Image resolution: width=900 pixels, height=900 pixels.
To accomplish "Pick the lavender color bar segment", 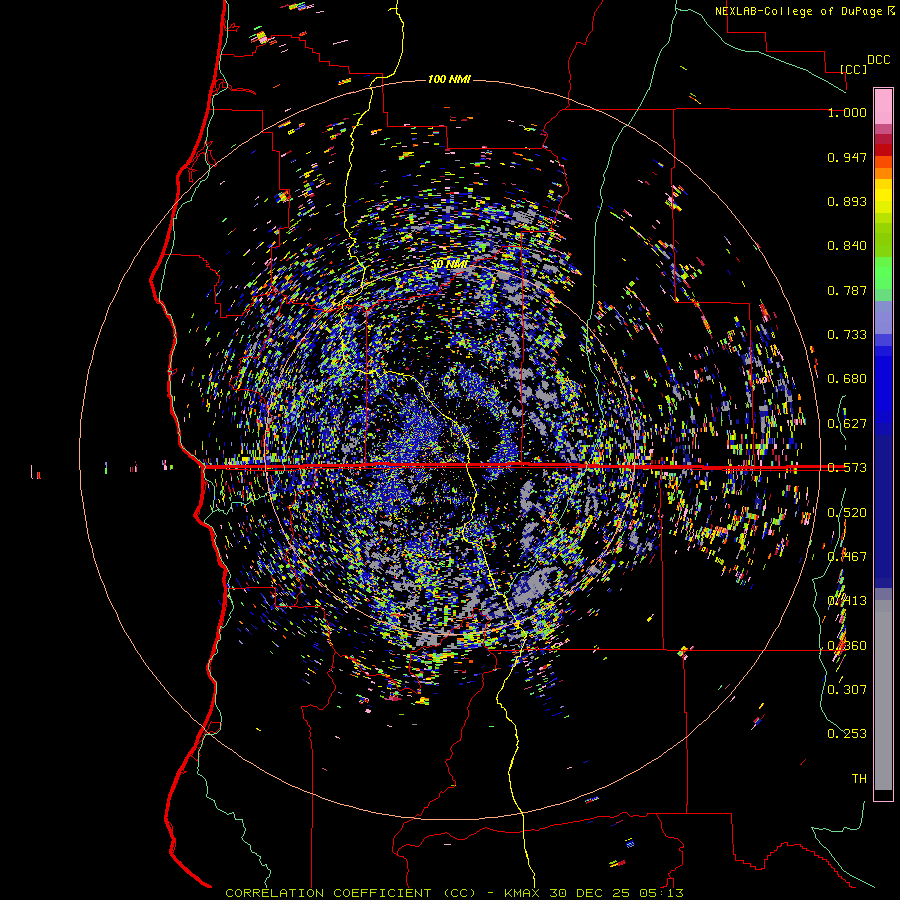I will click(x=883, y=317).
